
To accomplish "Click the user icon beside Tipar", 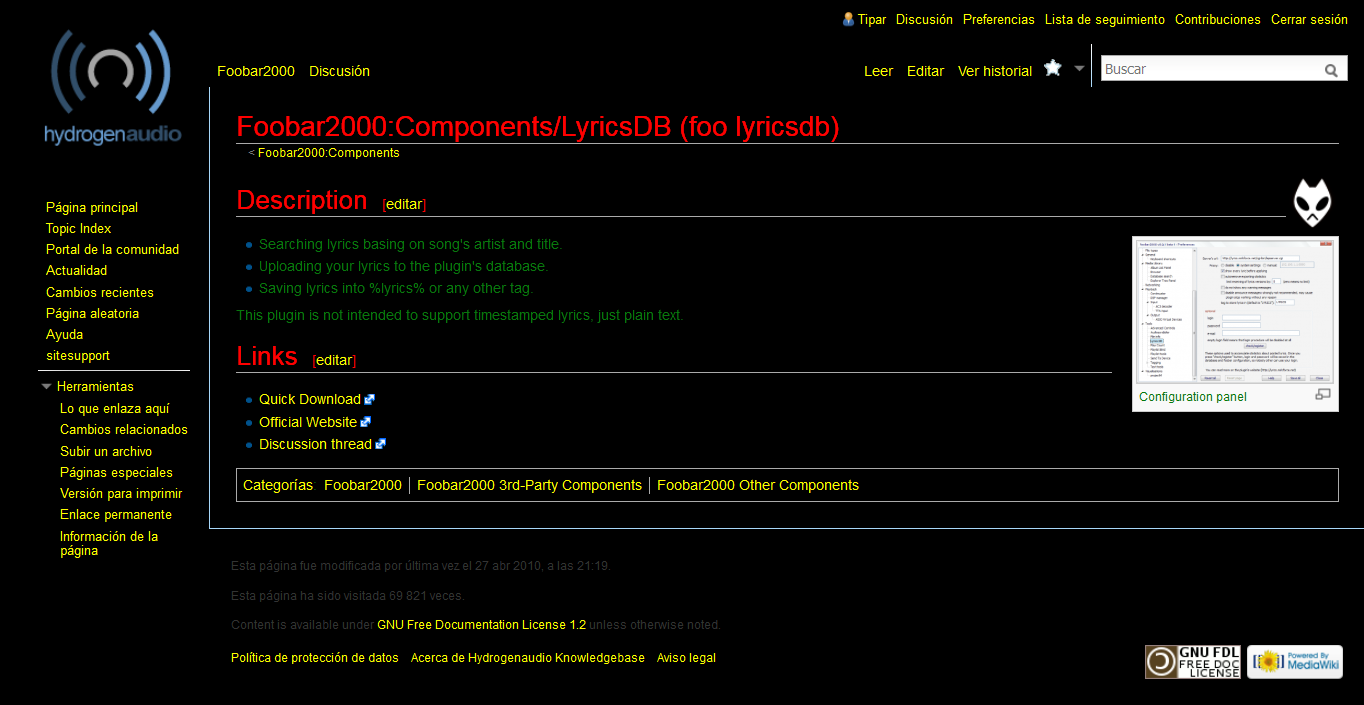I will [848, 19].
